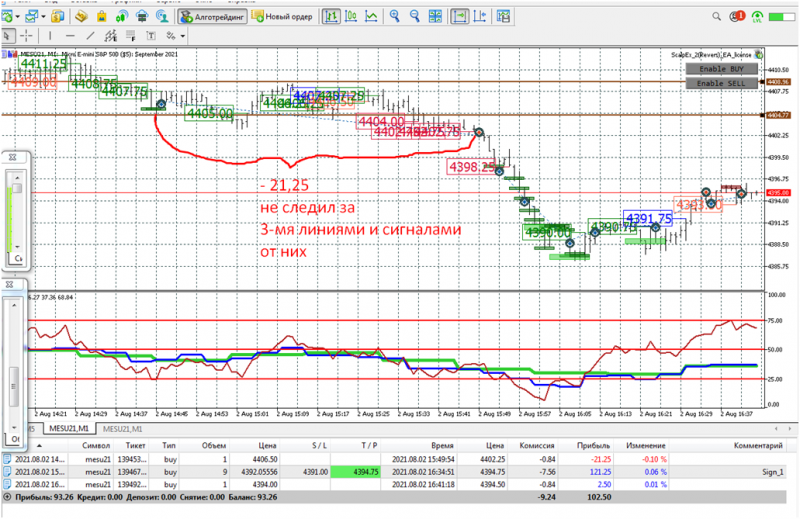
Task: Click upper panel scrollbar up arrow
Action: click(x=17, y=177)
